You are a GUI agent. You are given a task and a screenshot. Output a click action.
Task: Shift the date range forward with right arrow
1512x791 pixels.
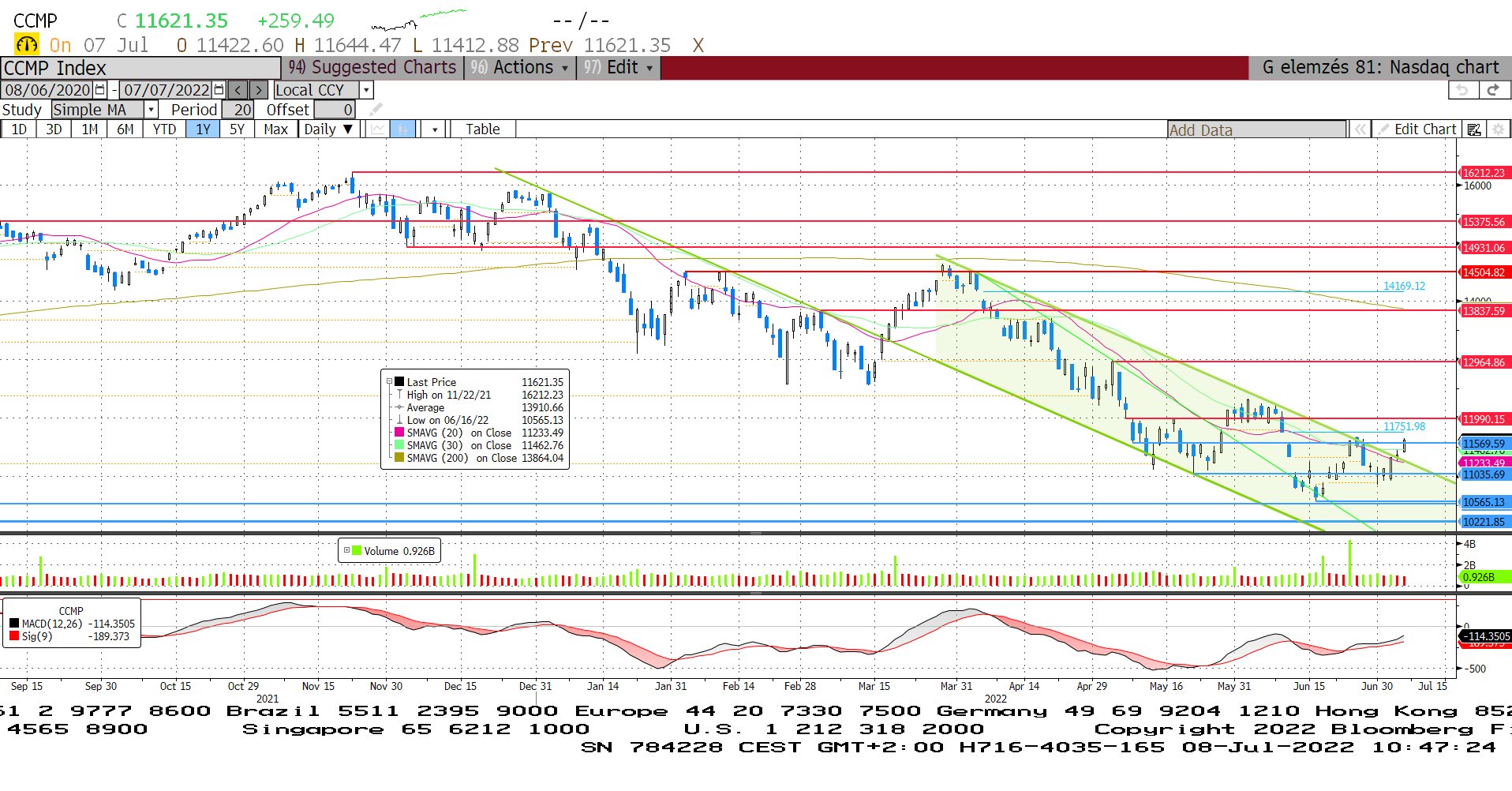[x=259, y=90]
